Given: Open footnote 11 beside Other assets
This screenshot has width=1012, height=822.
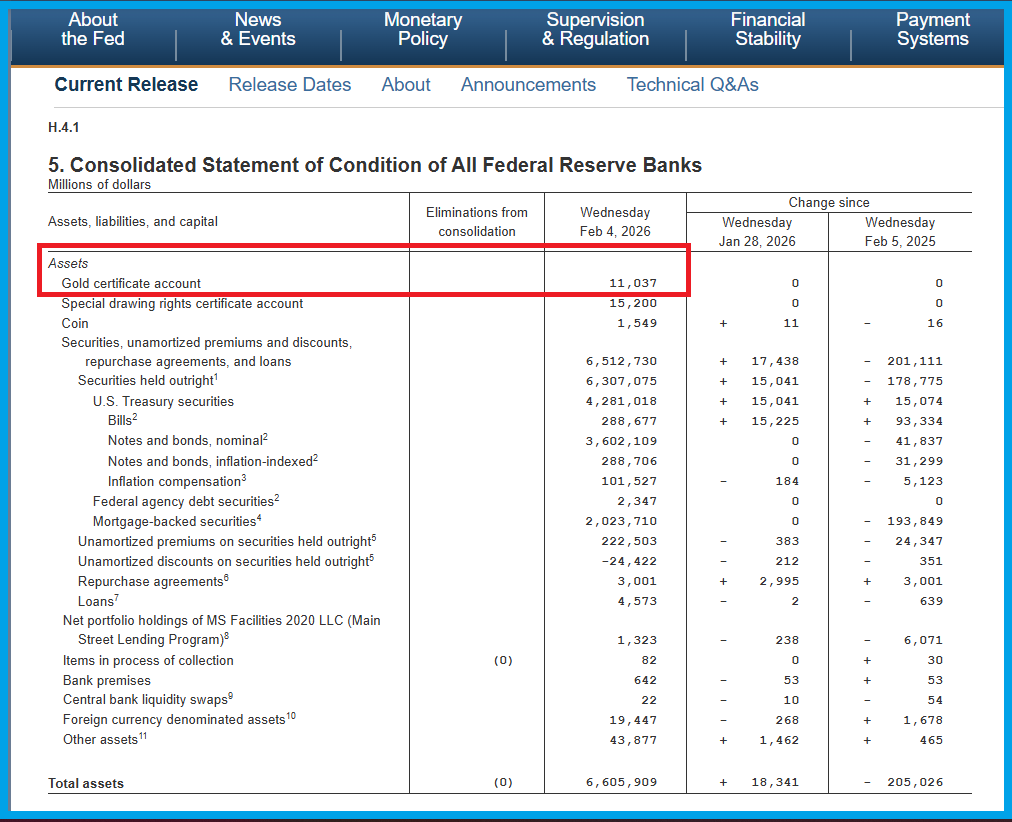Looking at the screenshot, I should pyautogui.click(x=145, y=736).
